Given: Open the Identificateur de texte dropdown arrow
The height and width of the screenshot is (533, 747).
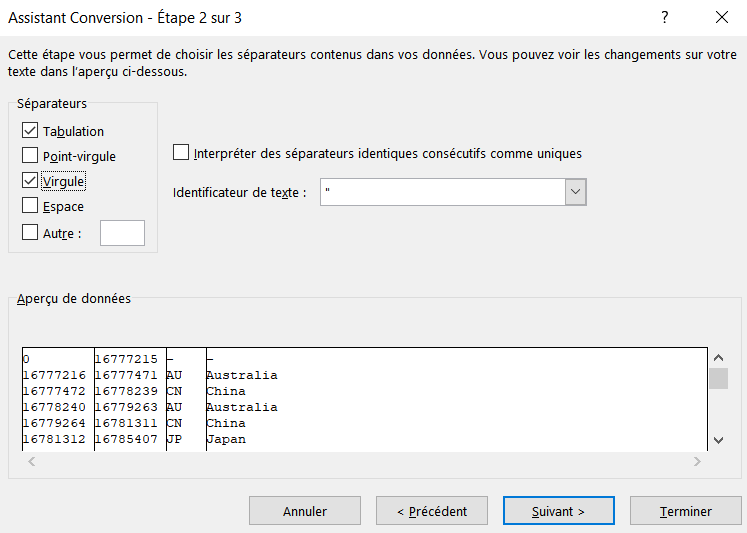Looking at the screenshot, I should point(575,192).
